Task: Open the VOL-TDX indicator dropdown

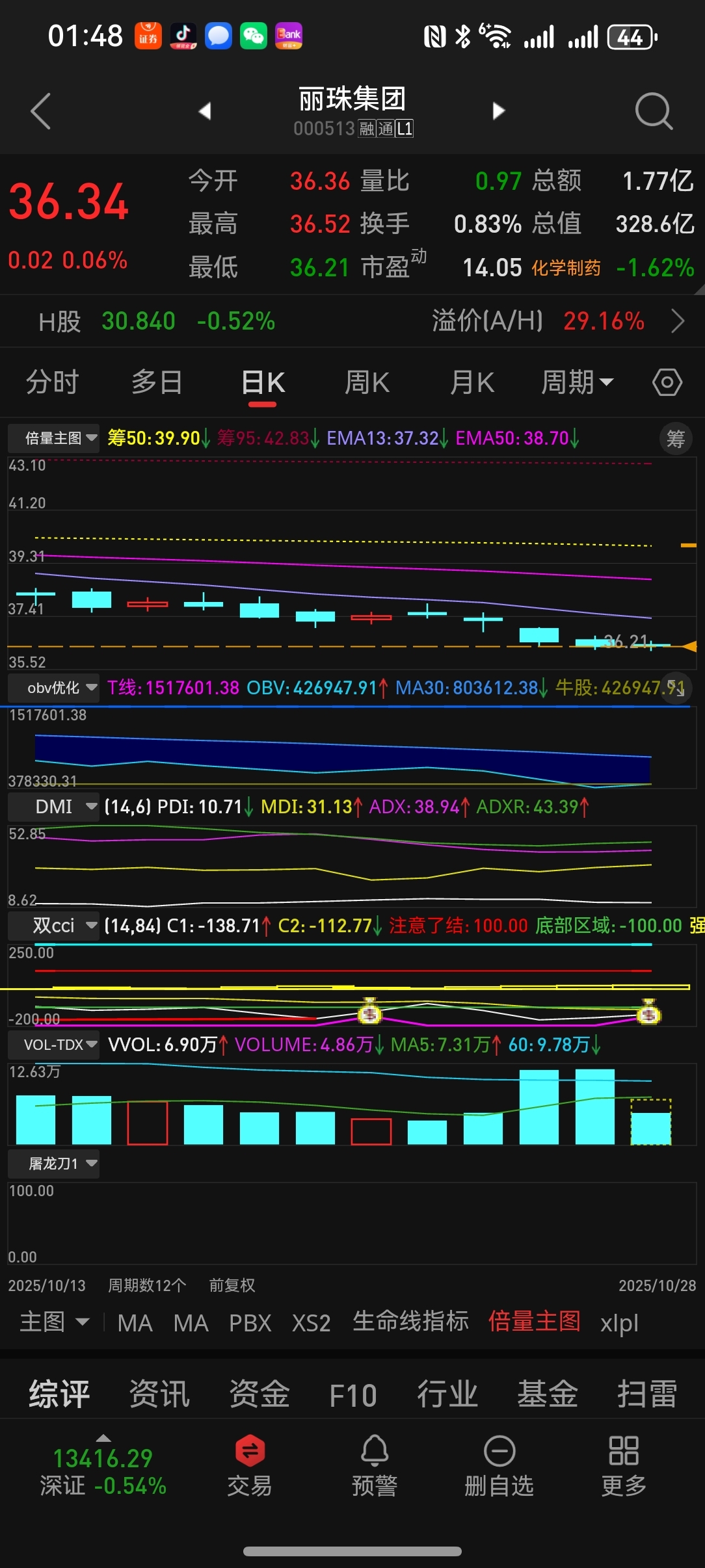Action: point(54,1045)
